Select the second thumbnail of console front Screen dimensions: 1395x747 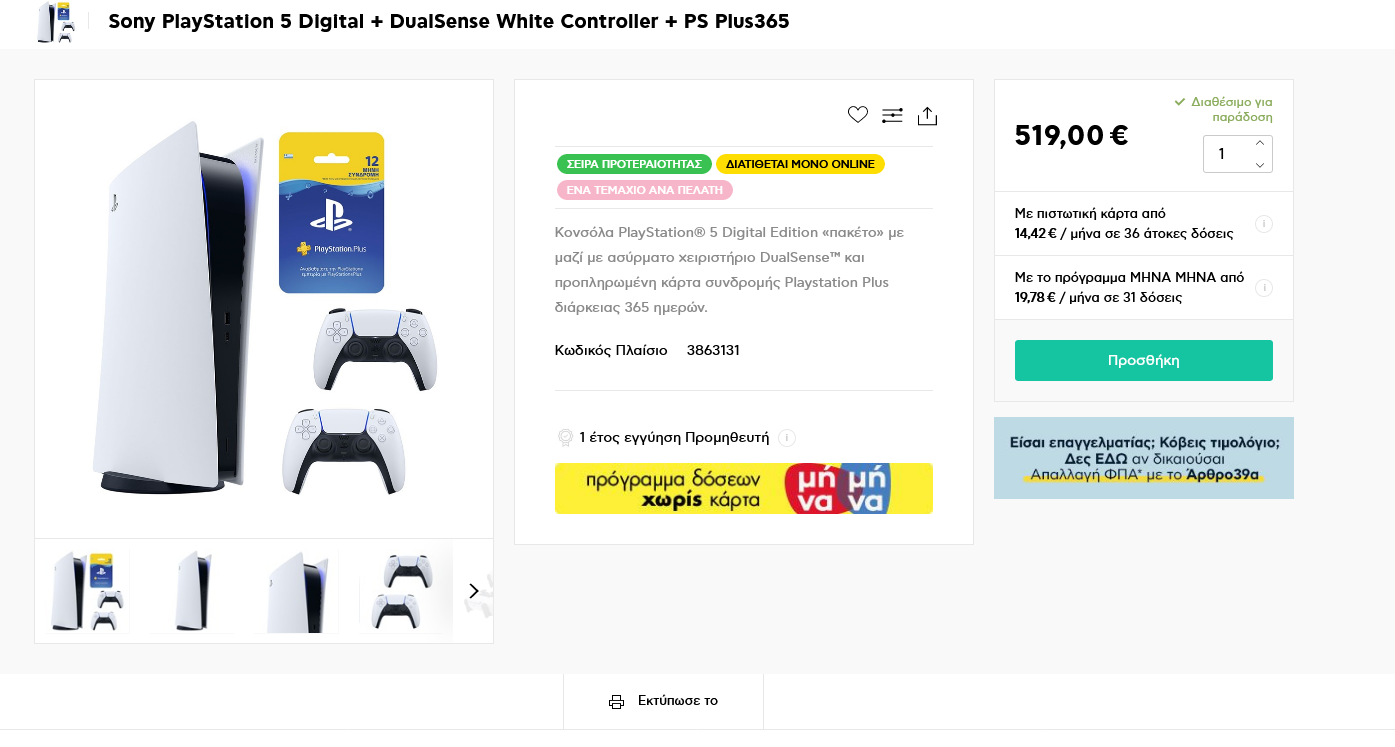[x=192, y=591]
